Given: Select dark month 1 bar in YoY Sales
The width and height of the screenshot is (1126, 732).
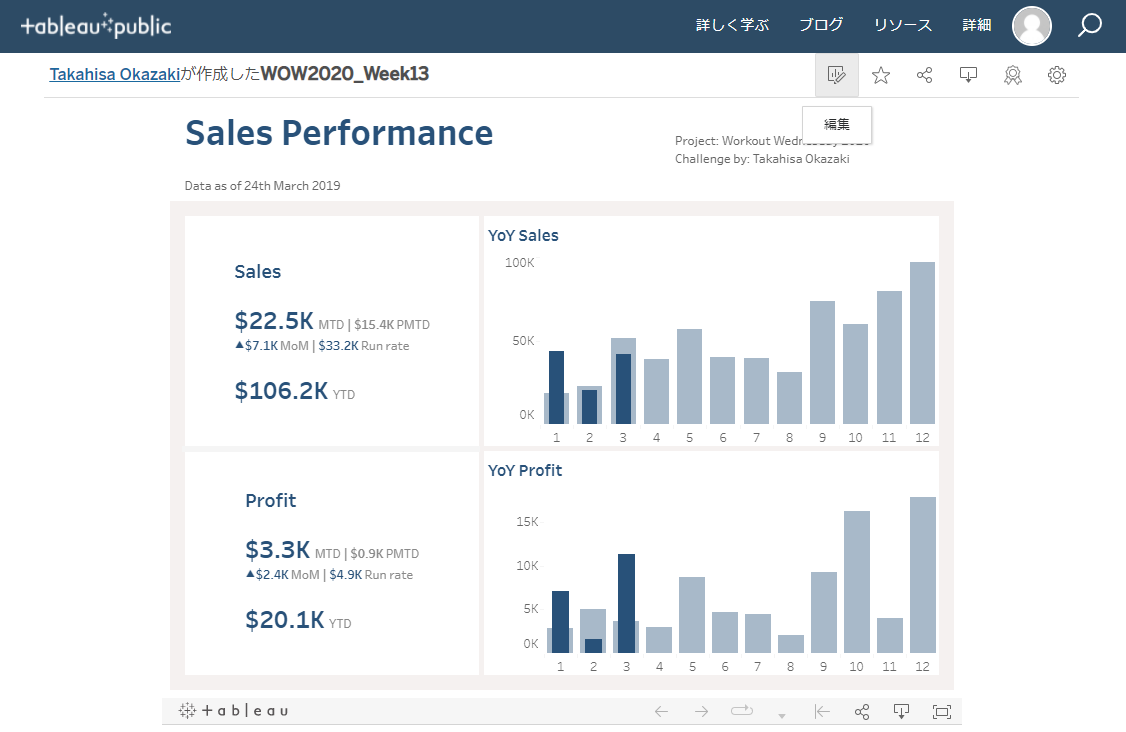Looking at the screenshot, I should 557,387.
